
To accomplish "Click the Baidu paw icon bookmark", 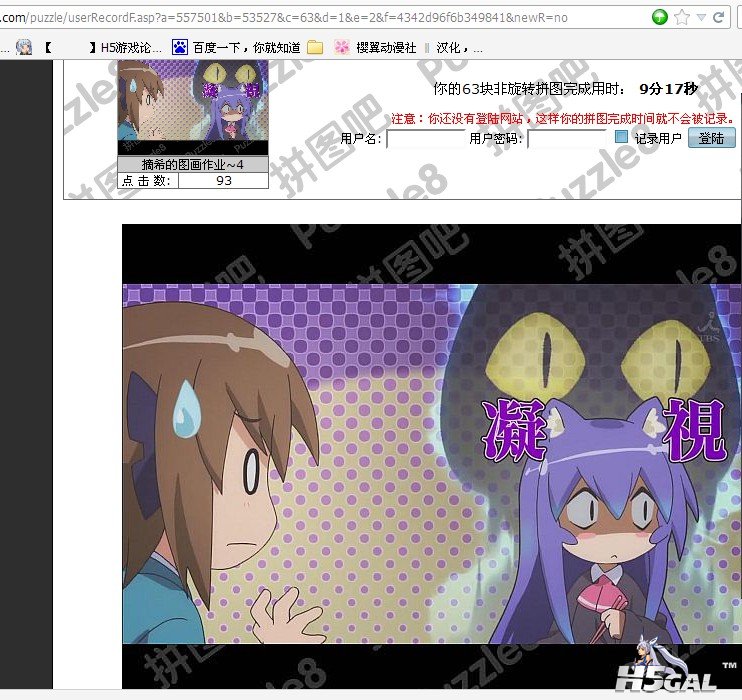I will point(180,47).
